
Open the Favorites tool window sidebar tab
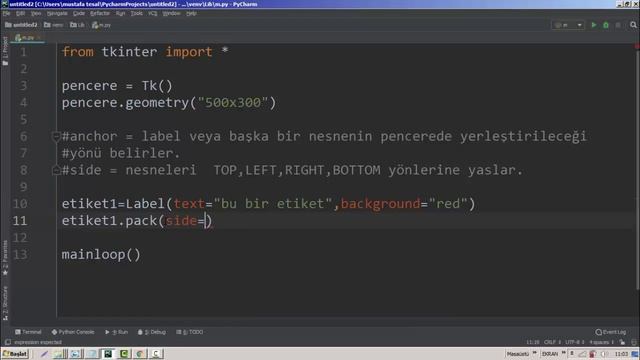coord(5,258)
